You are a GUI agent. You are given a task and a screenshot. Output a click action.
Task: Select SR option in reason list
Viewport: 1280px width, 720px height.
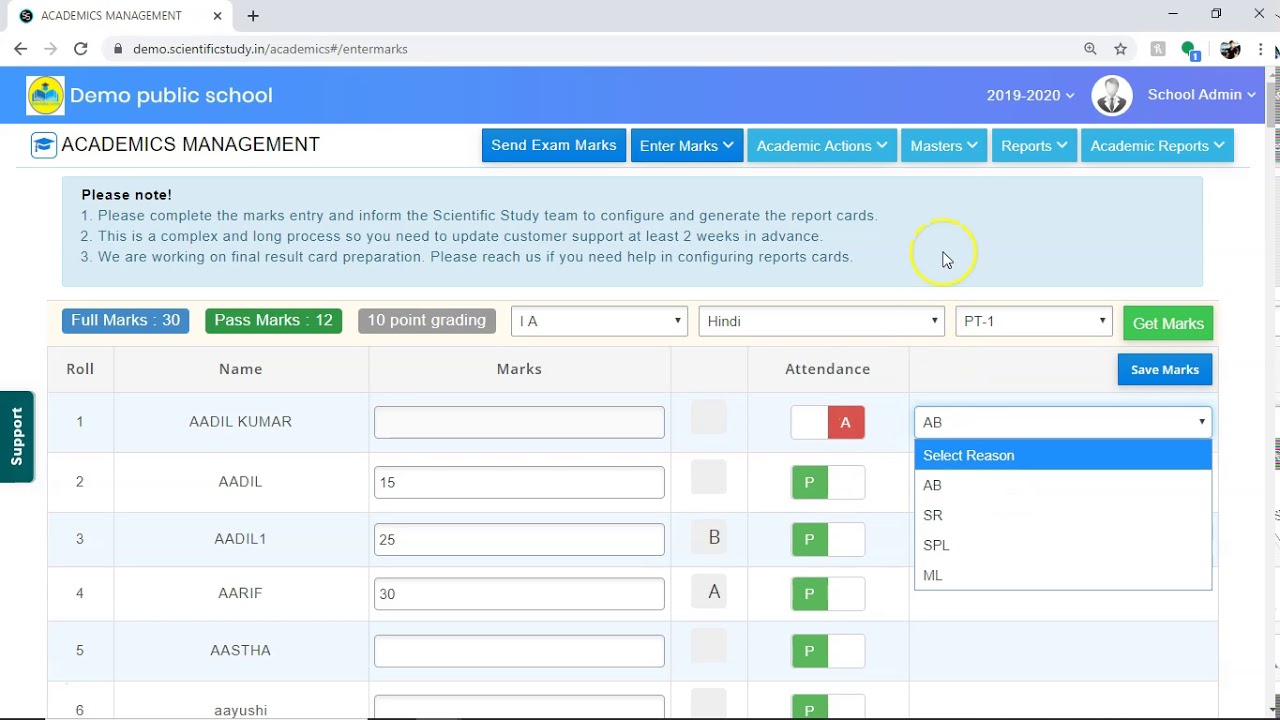(1063, 515)
